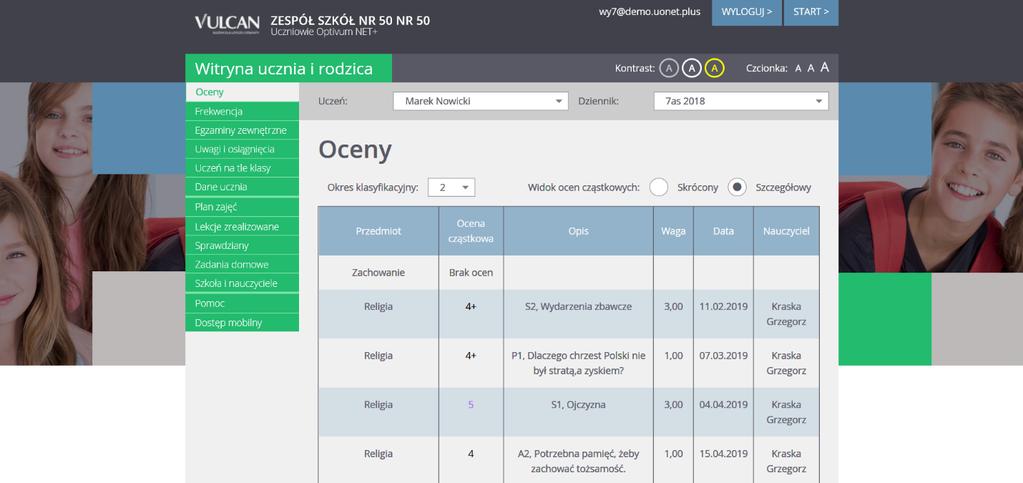The height and width of the screenshot is (483, 1023).
Task: Select the grey contrast A circle
Action: click(669, 68)
